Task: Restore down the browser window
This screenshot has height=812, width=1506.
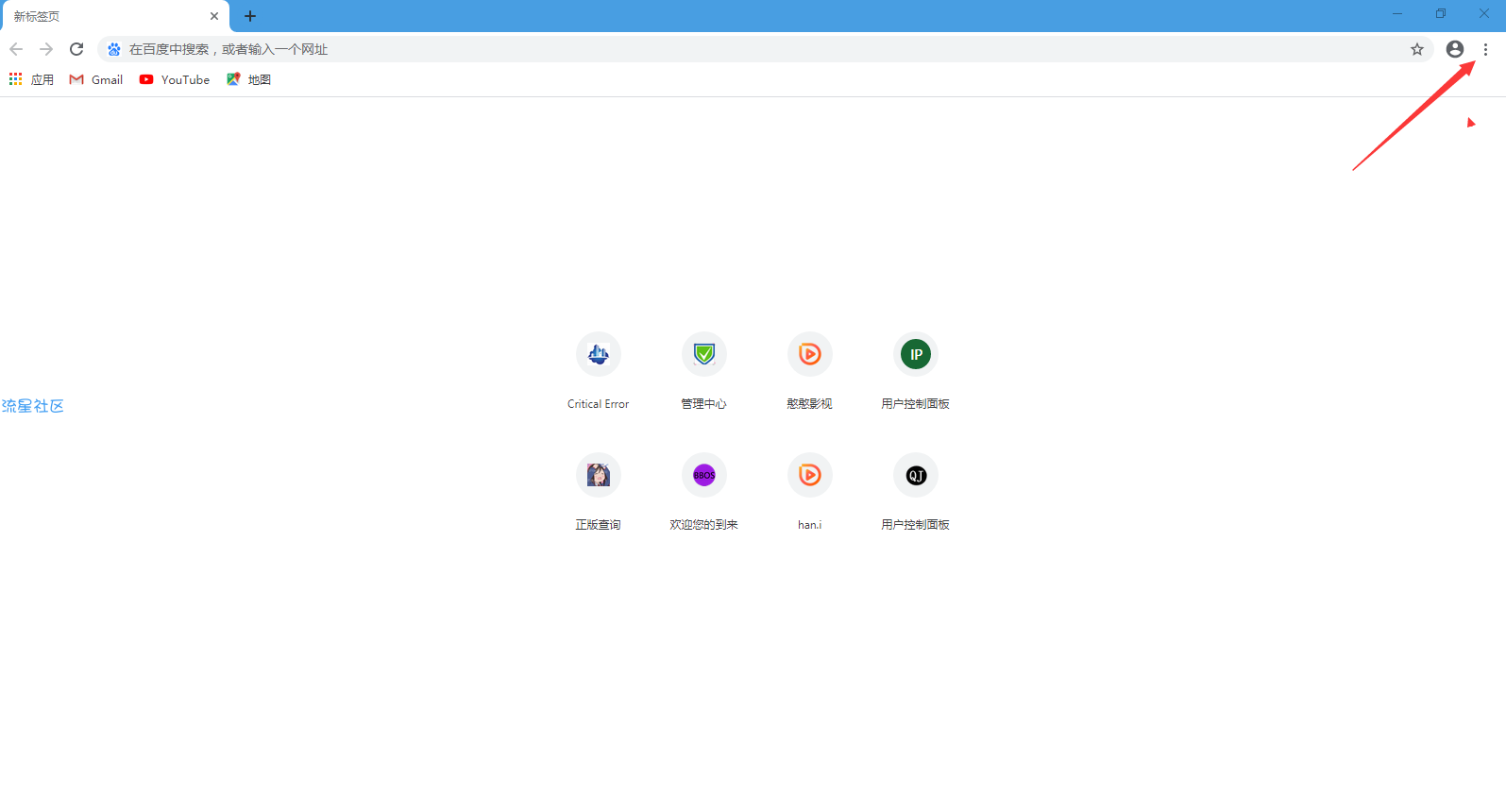Action: point(1441,14)
